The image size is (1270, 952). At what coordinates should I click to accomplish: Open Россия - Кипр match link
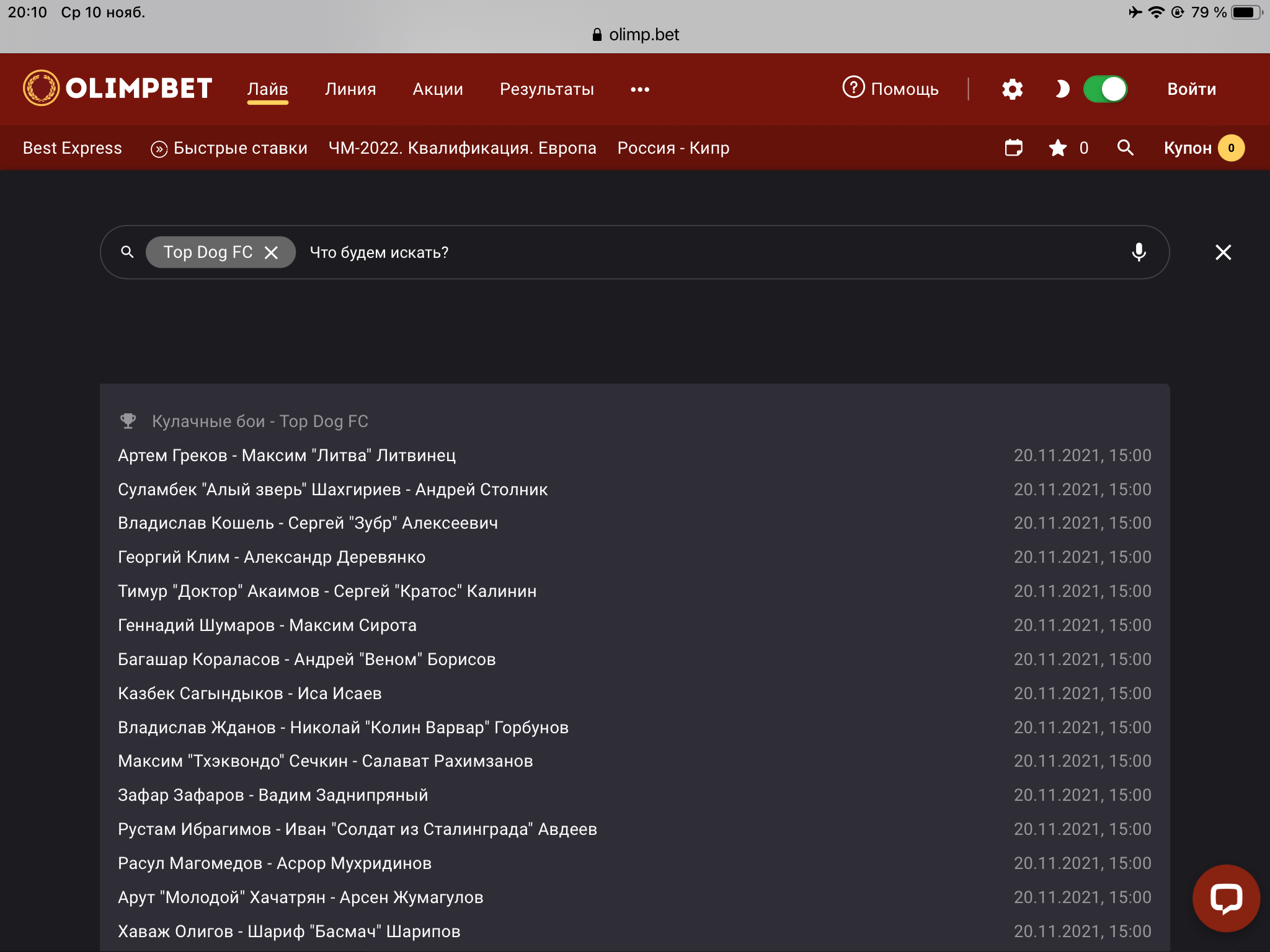[673, 148]
